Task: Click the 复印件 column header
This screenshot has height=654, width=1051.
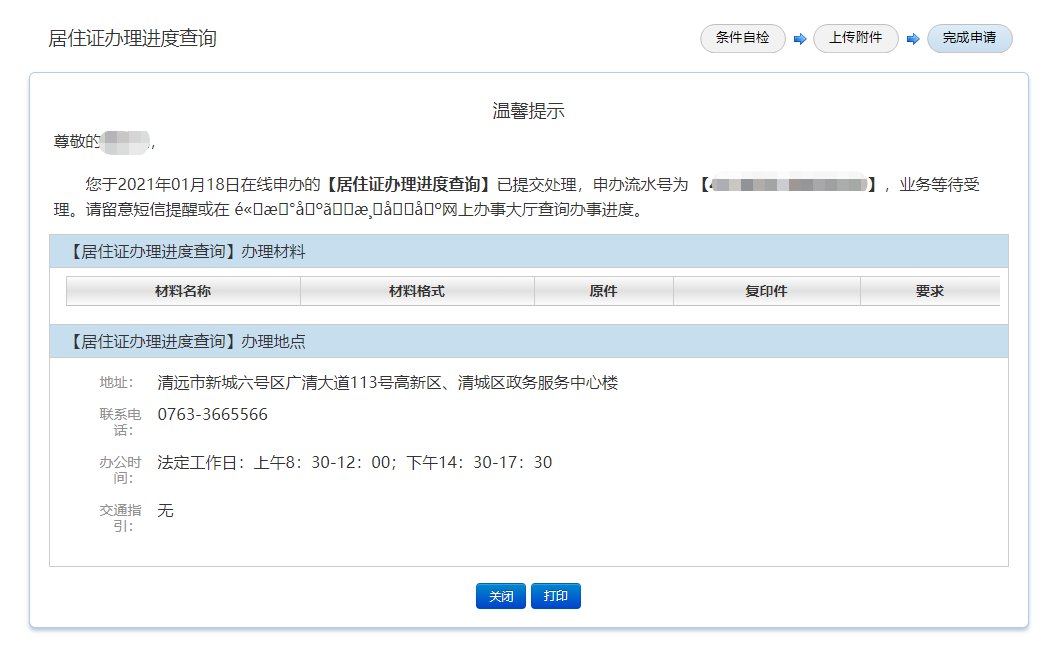Action: tap(766, 291)
